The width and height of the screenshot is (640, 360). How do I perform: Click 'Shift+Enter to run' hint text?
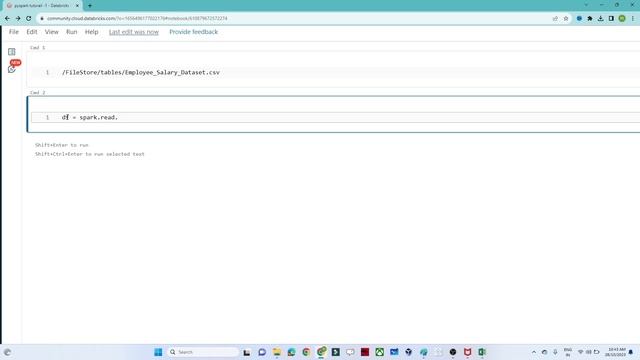tap(62, 145)
